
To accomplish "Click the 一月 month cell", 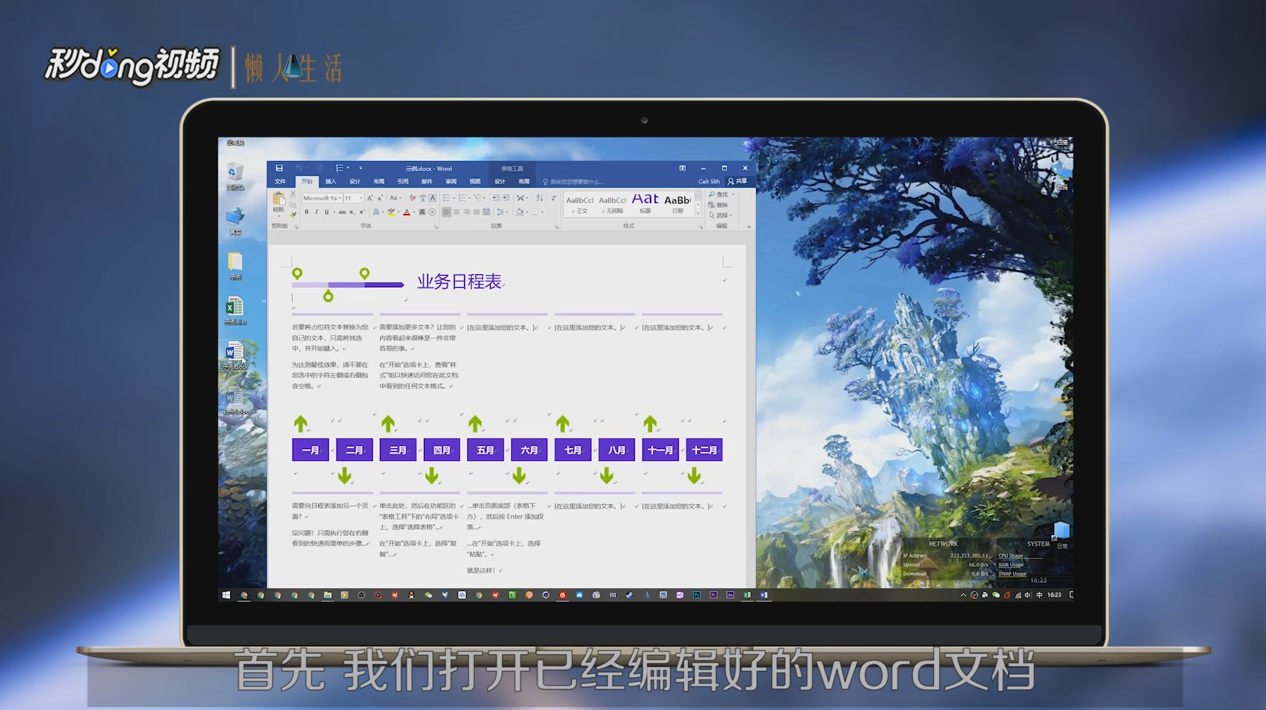I will tap(311, 450).
